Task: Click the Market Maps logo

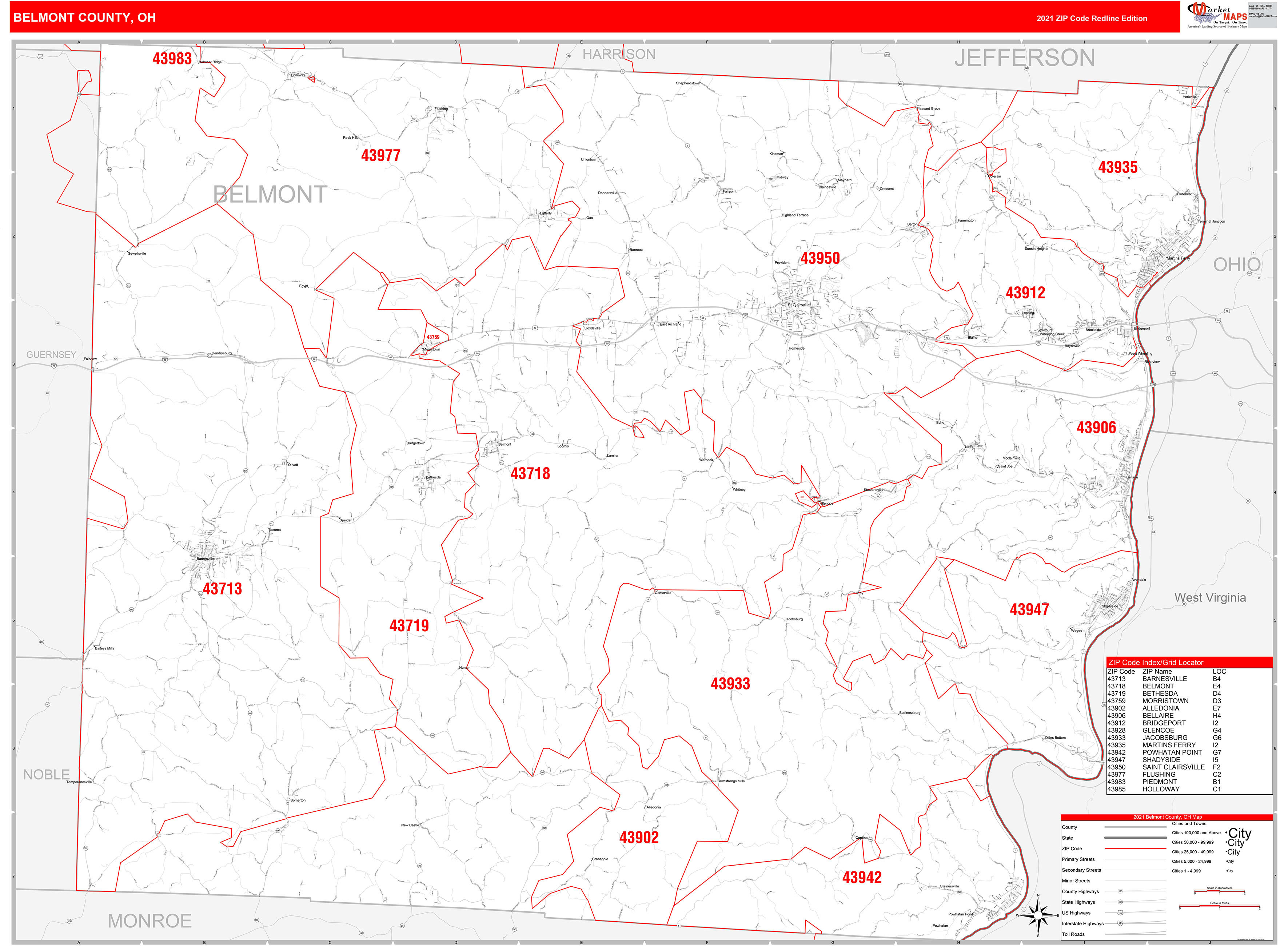Action: tap(1217, 14)
